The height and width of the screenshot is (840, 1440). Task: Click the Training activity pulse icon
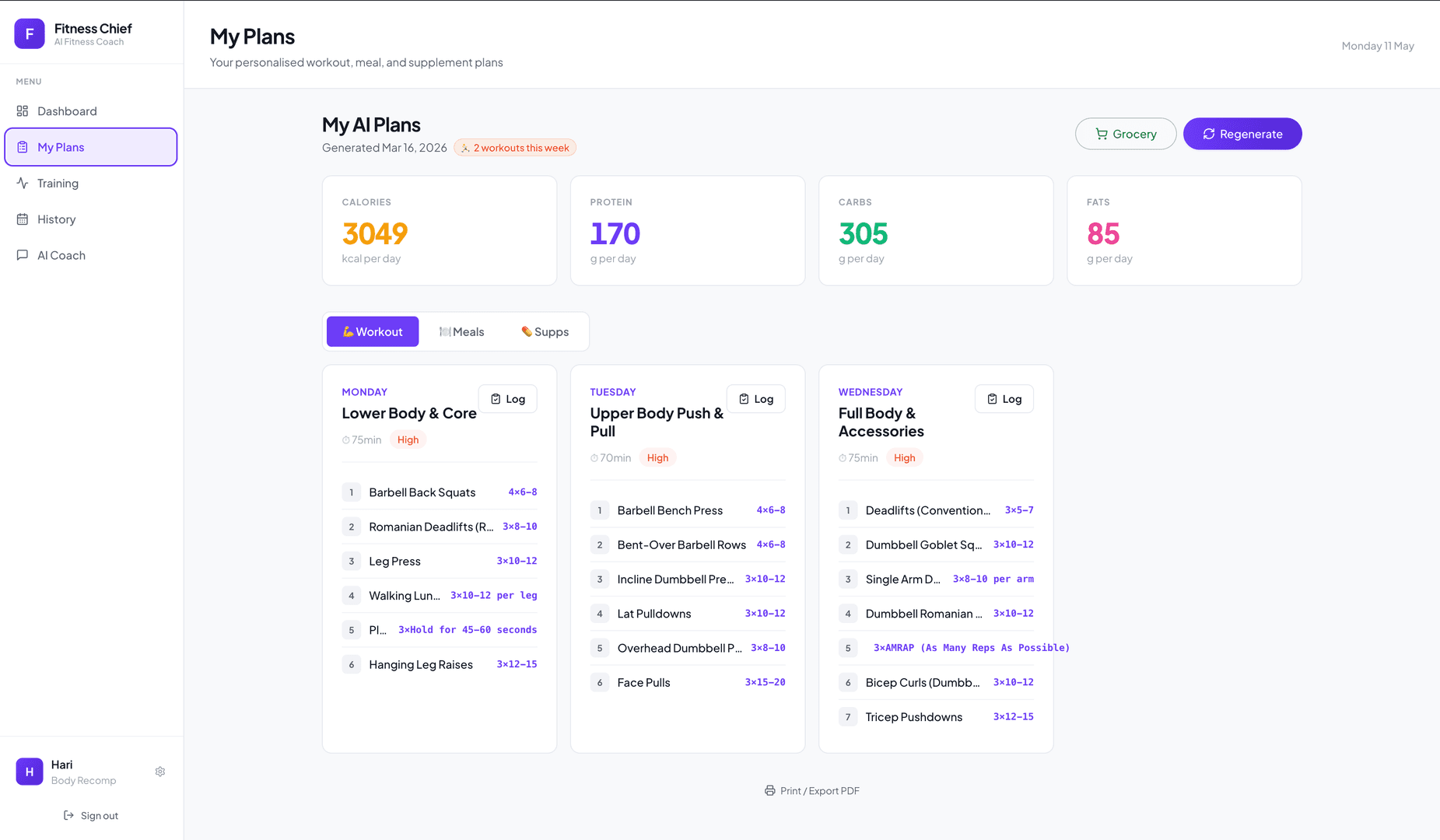coord(23,184)
